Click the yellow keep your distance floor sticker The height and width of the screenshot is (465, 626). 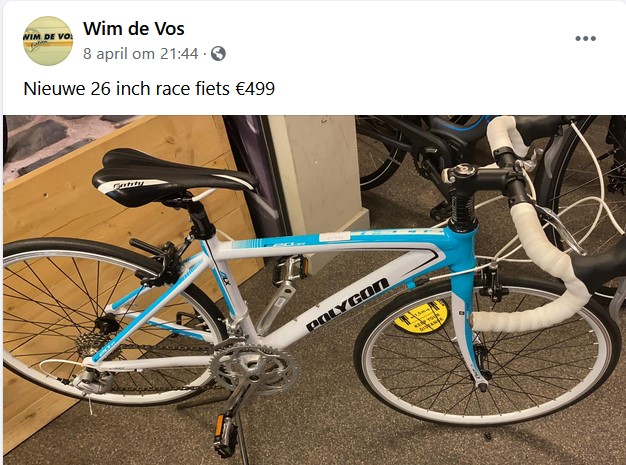pyautogui.click(x=421, y=317)
